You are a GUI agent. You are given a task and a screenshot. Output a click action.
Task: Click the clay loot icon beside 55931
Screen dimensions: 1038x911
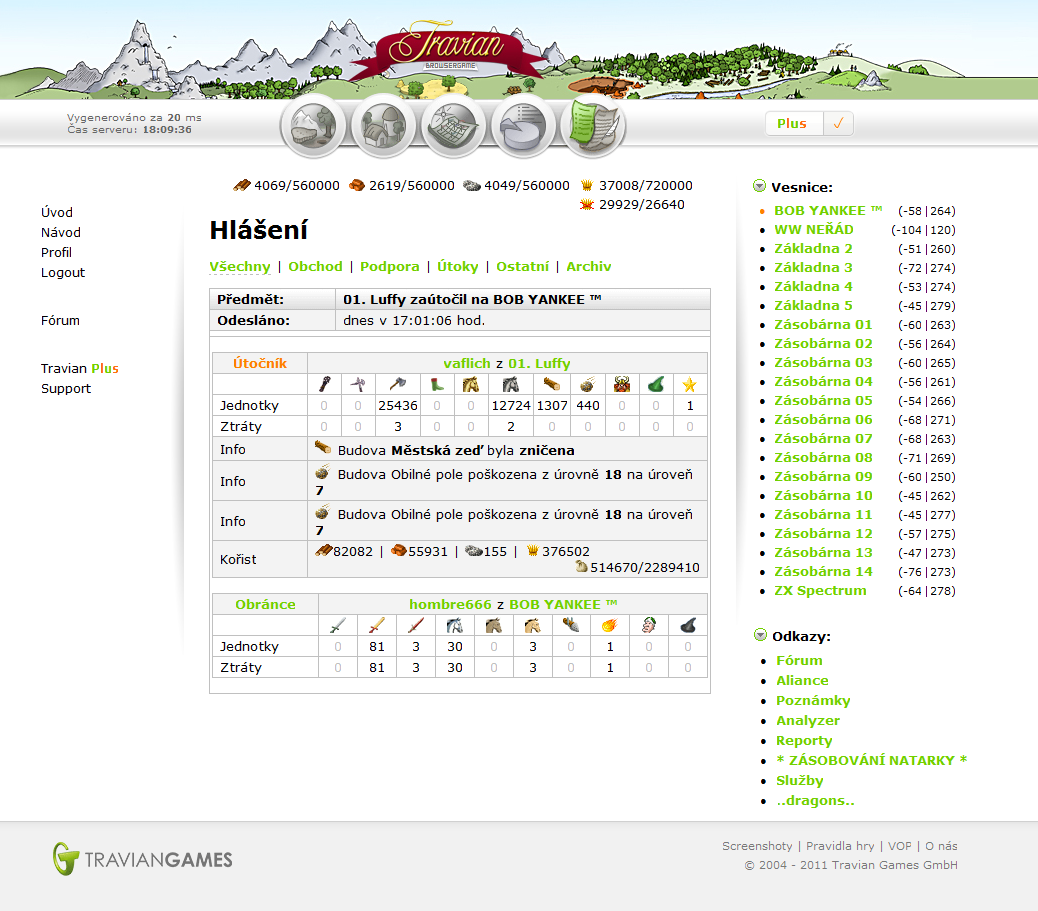(x=399, y=550)
